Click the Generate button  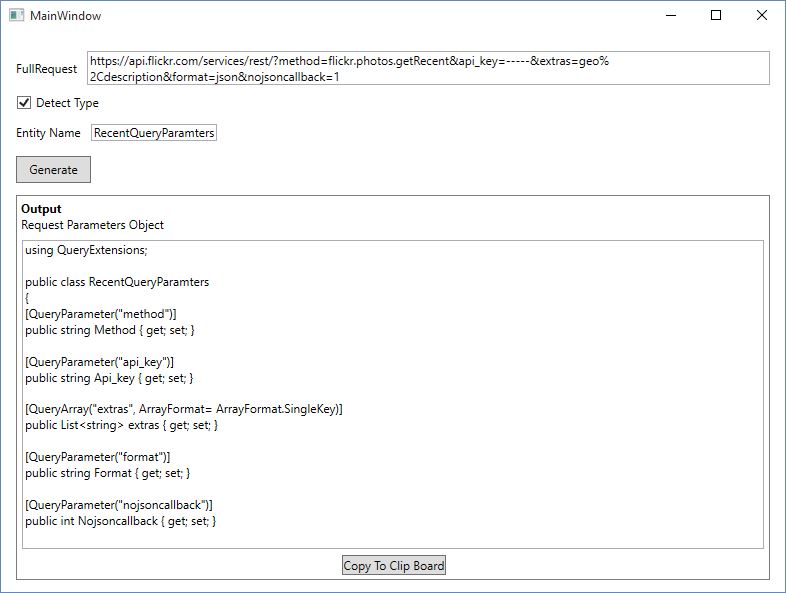point(53,169)
